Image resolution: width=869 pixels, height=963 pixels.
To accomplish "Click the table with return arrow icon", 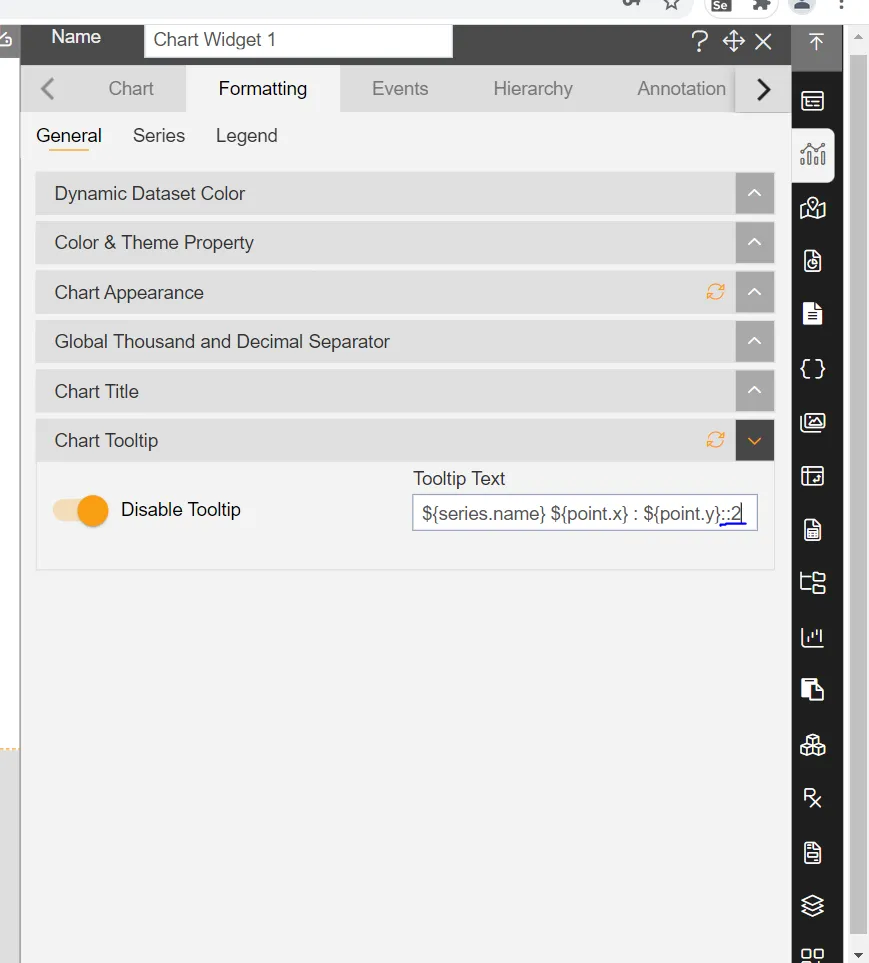I will click(x=812, y=476).
